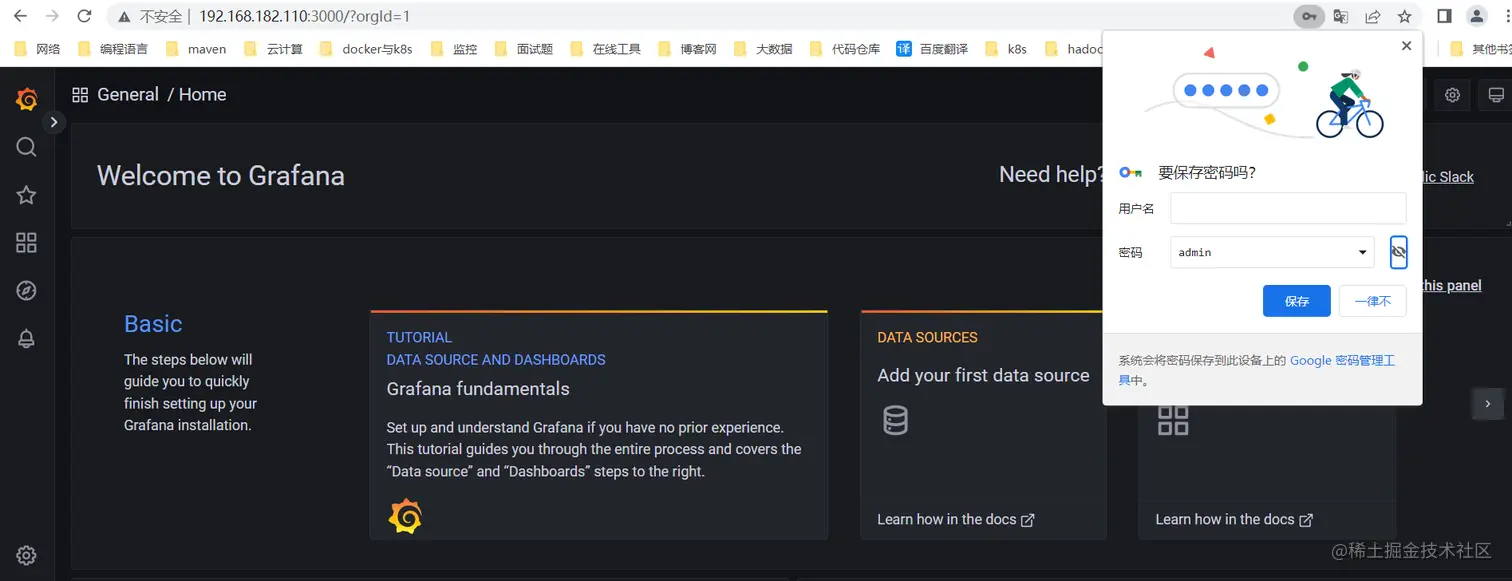
Task: Click the database icon on data sources card
Action: tap(896, 420)
